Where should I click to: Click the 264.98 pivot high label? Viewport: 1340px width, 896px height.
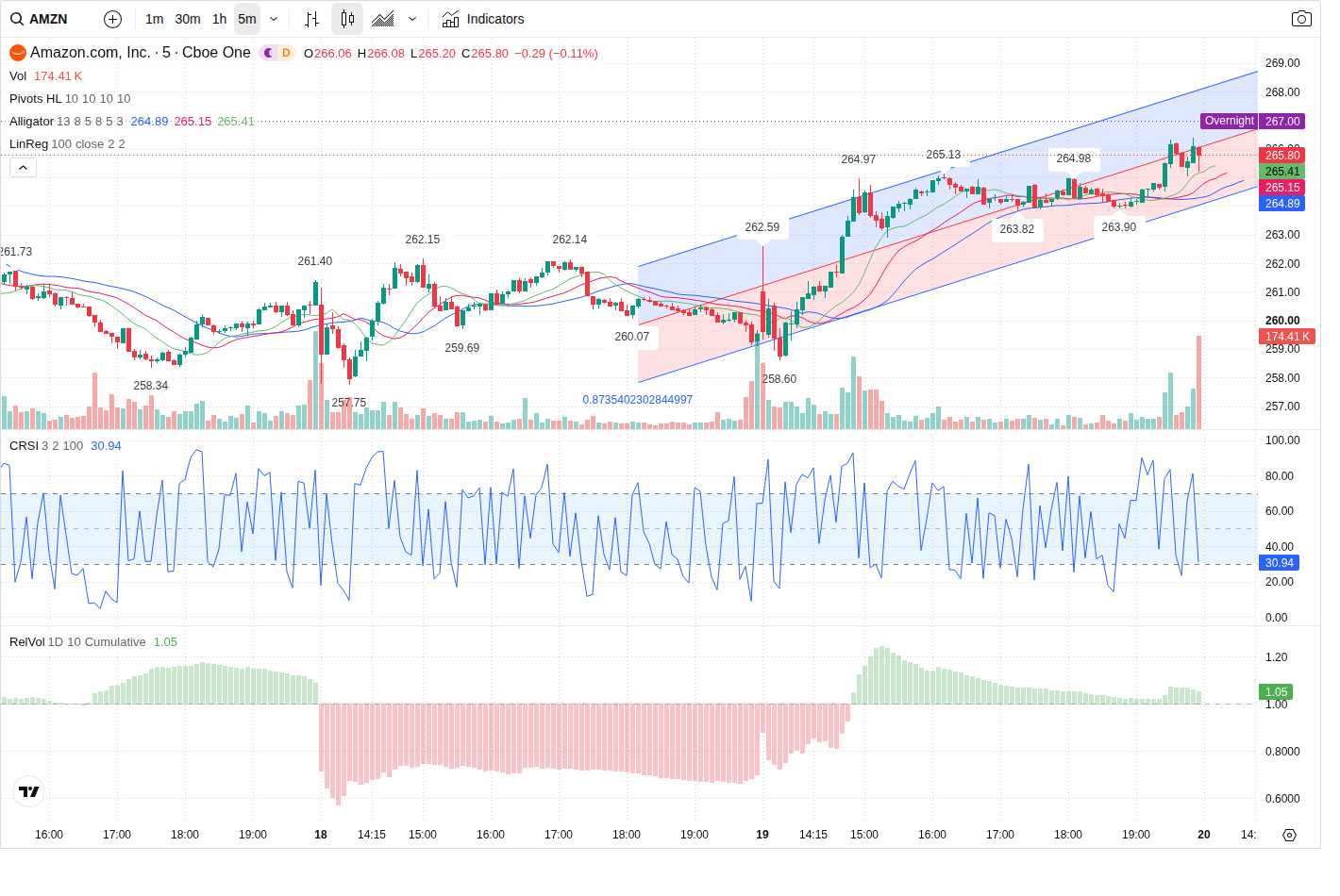click(x=1074, y=158)
